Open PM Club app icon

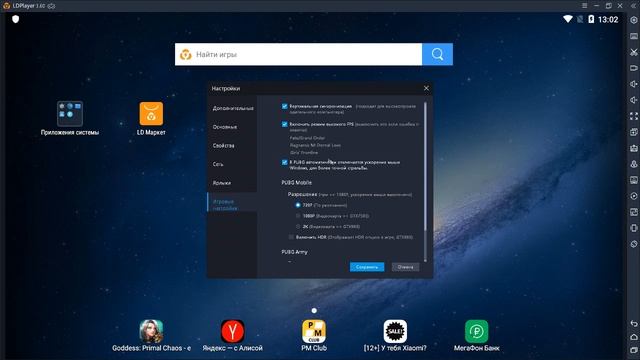click(314, 331)
